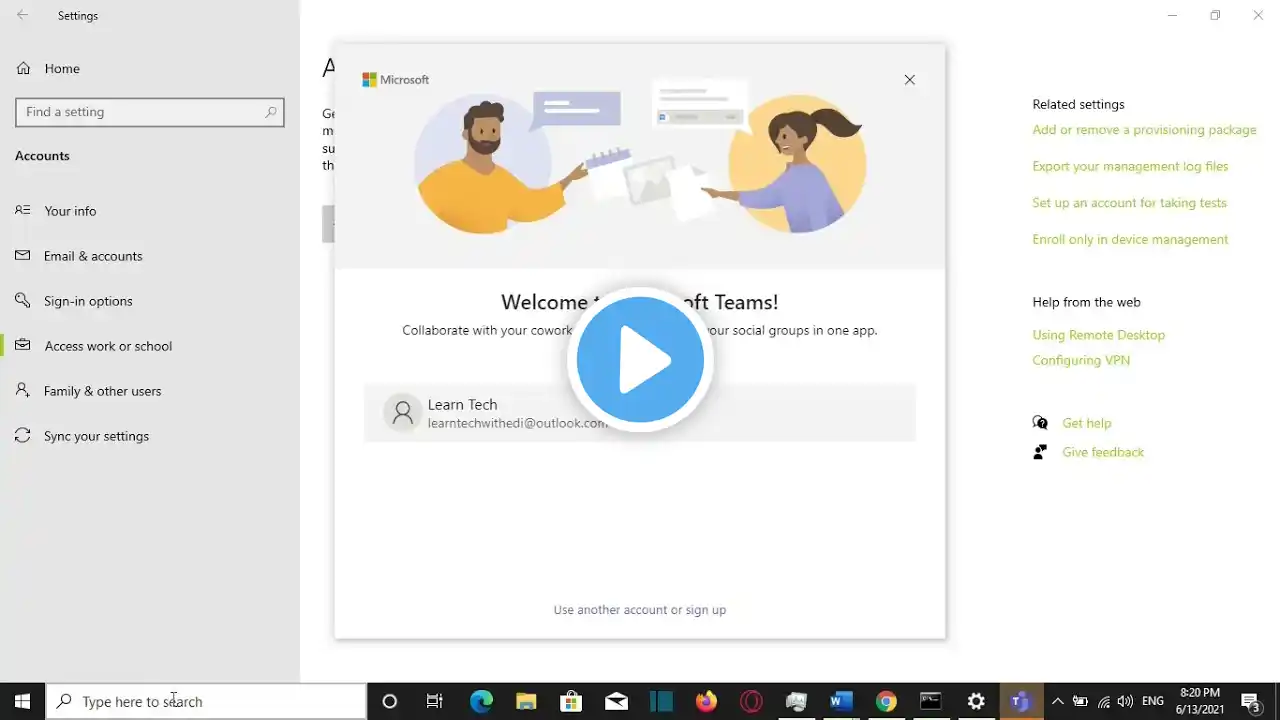This screenshot has width=1280, height=720.
Task: Click the Get help link
Action: pyautogui.click(x=1087, y=423)
